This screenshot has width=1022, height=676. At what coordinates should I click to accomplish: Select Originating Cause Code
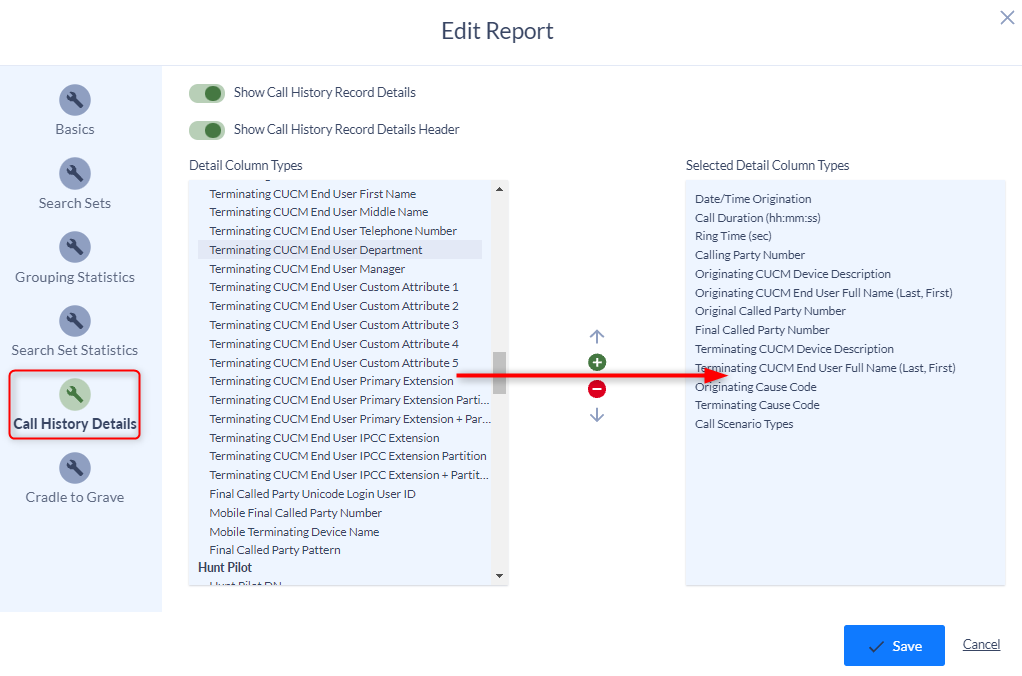tap(755, 387)
